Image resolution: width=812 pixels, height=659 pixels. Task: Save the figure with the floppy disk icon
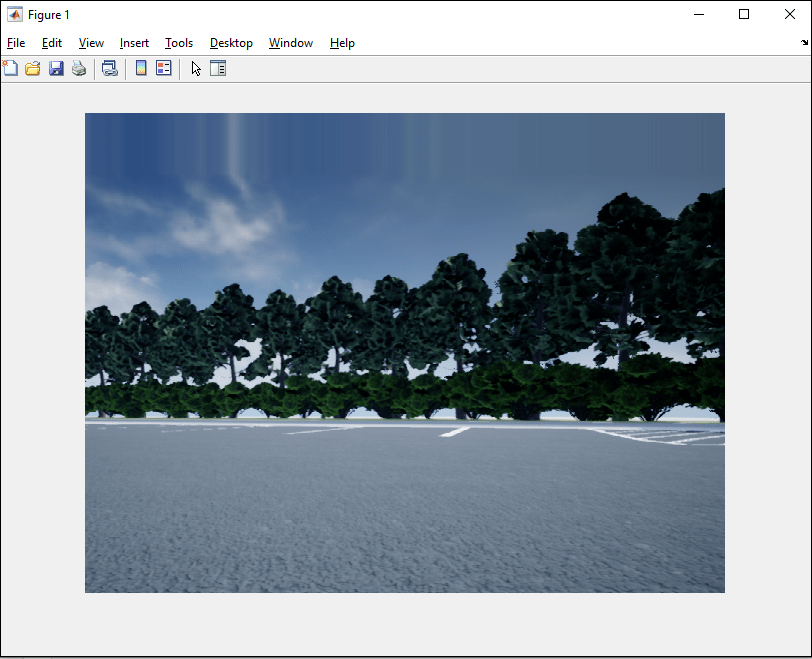click(56, 69)
